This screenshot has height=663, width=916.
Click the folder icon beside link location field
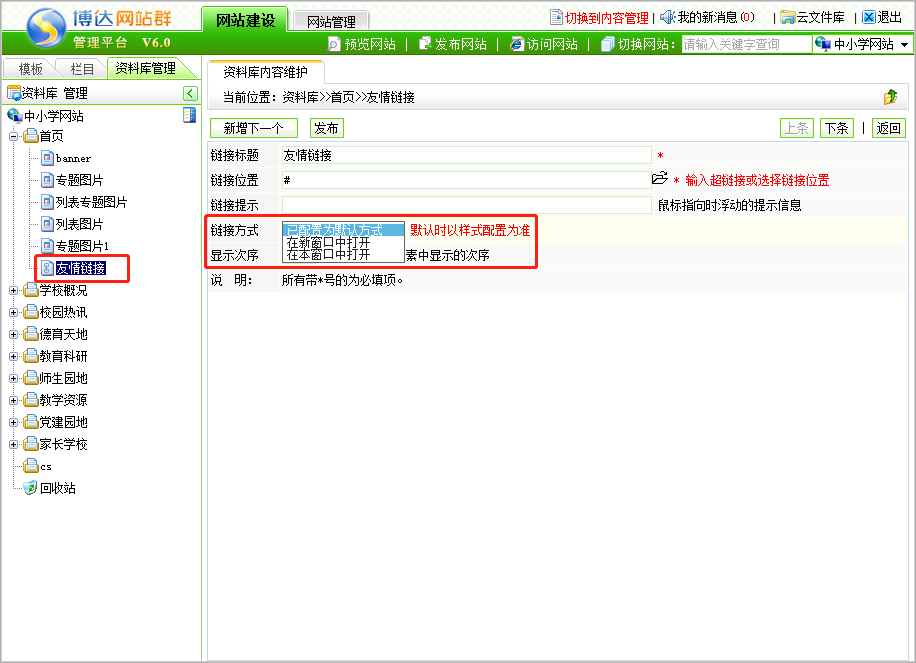pyautogui.click(x=659, y=179)
